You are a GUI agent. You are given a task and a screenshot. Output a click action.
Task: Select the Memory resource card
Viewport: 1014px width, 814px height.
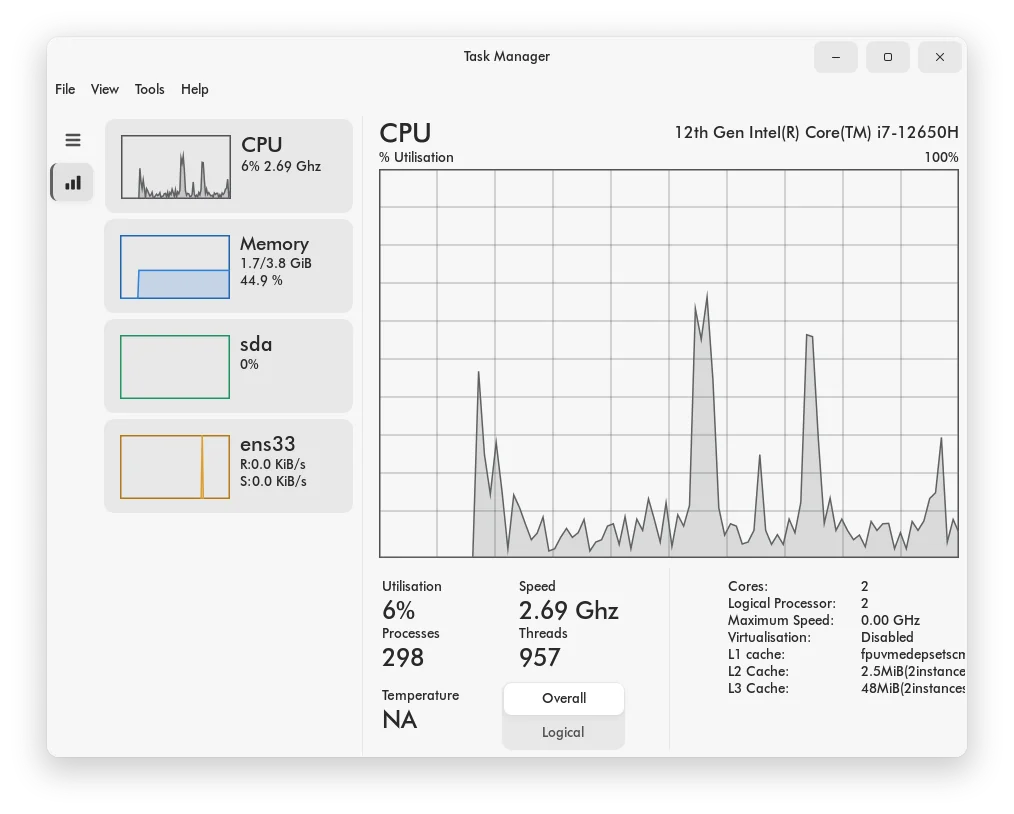(x=229, y=266)
